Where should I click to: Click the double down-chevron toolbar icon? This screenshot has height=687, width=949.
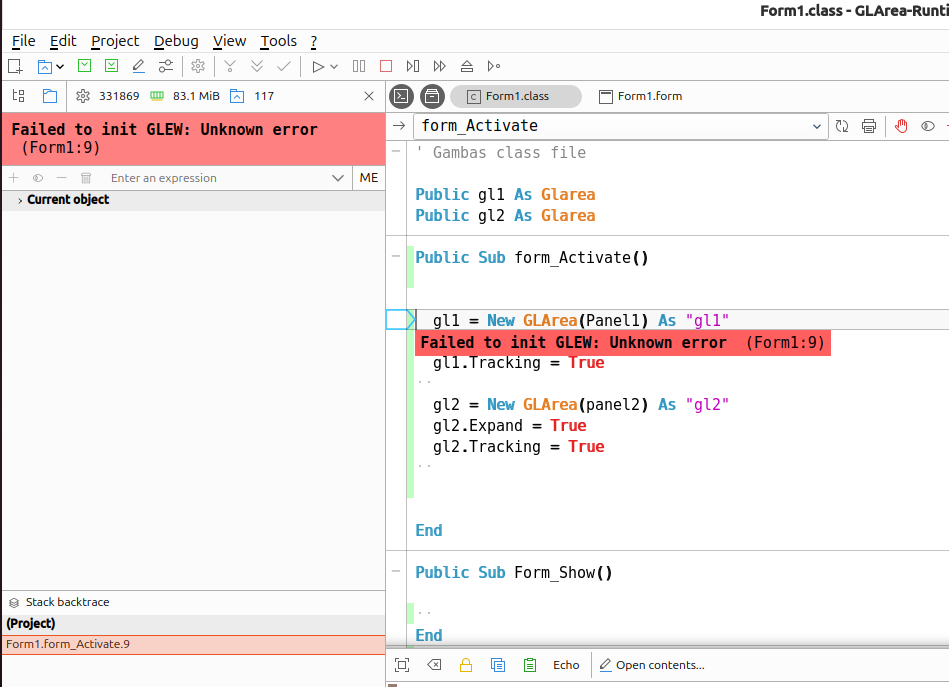(x=257, y=66)
